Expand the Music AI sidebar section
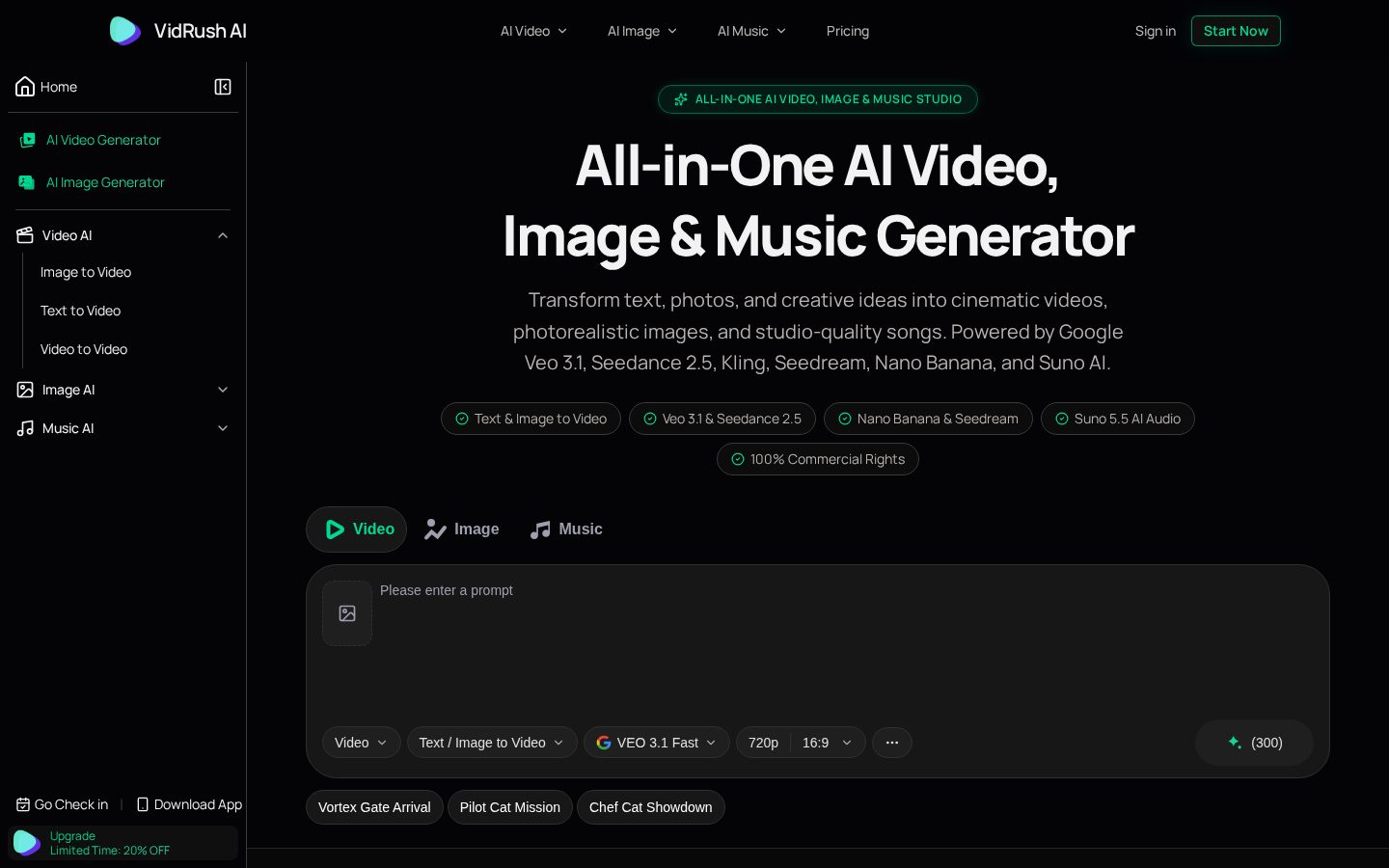 coord(223,428)
